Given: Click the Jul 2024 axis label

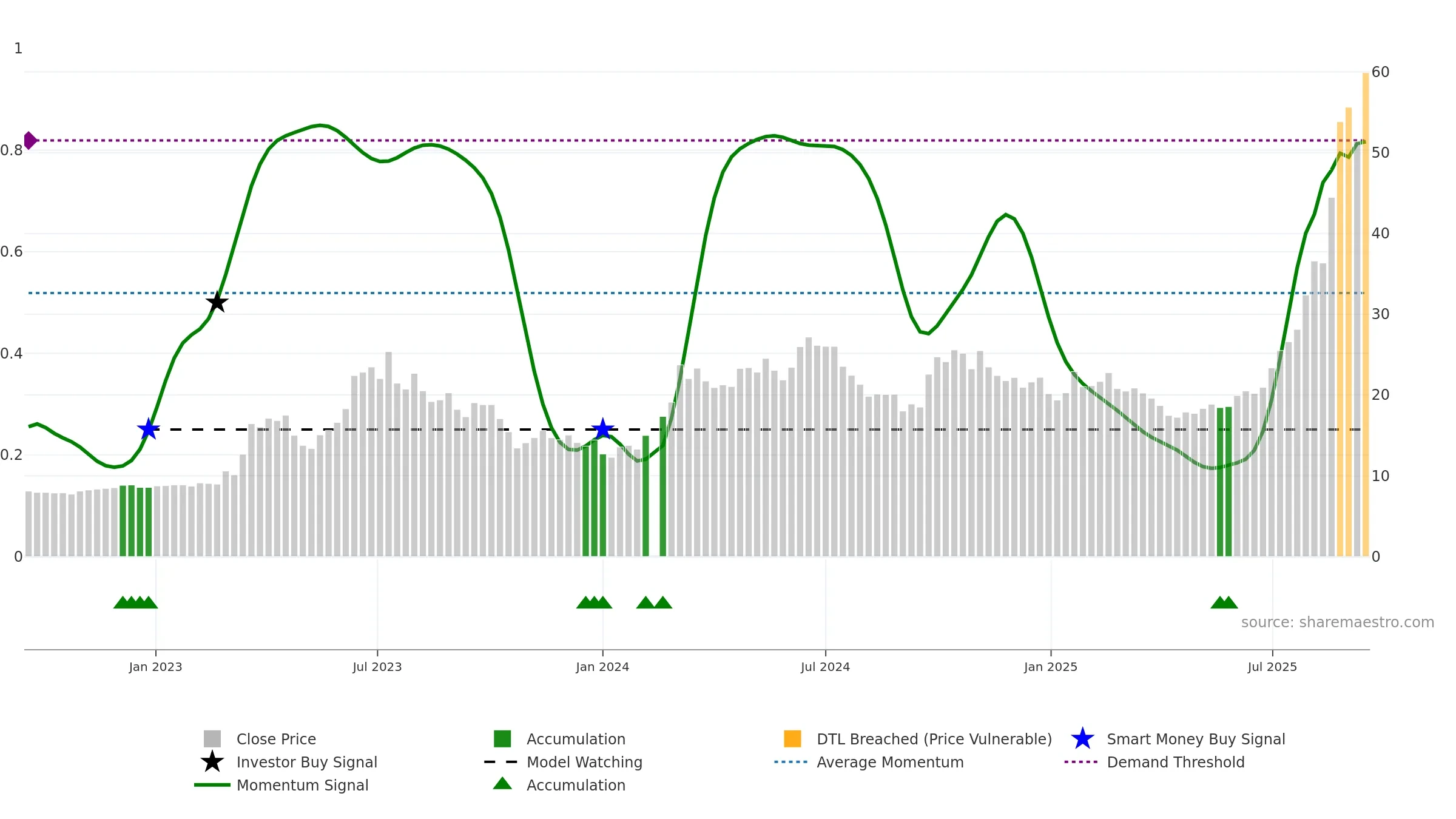Looking at the screenshot, I should 825,667.
